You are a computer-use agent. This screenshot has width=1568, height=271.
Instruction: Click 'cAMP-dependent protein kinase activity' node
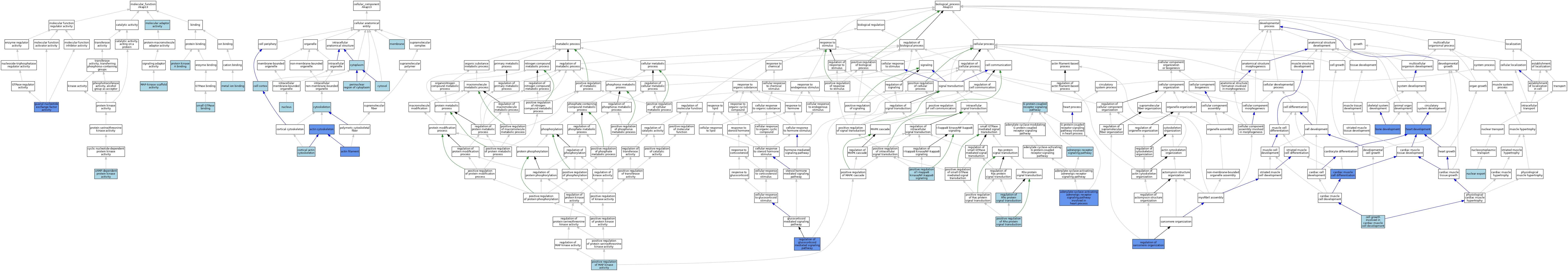click(x=106, y=174)
